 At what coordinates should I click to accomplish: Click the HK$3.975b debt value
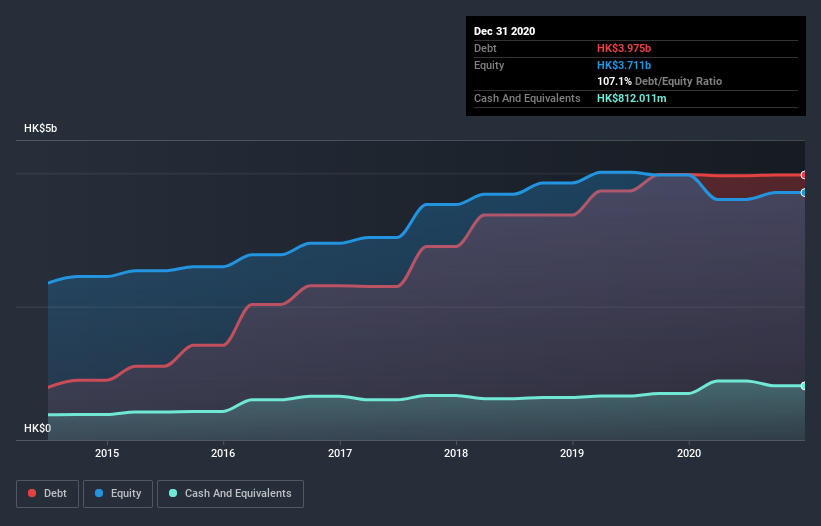tap(624, 48)
